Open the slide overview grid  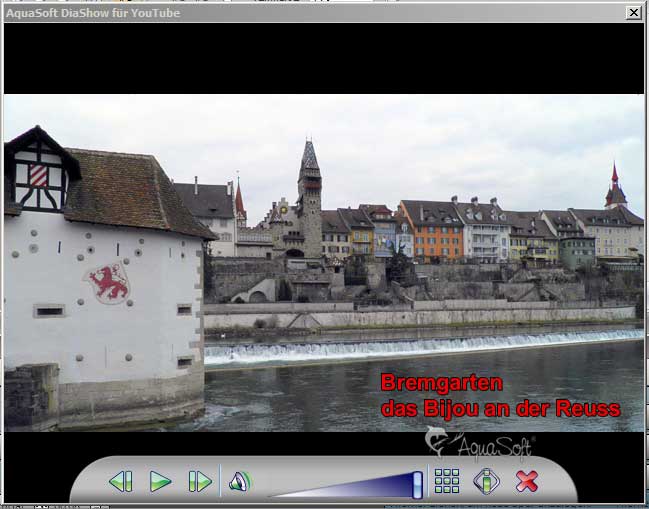tap(446, 482)
